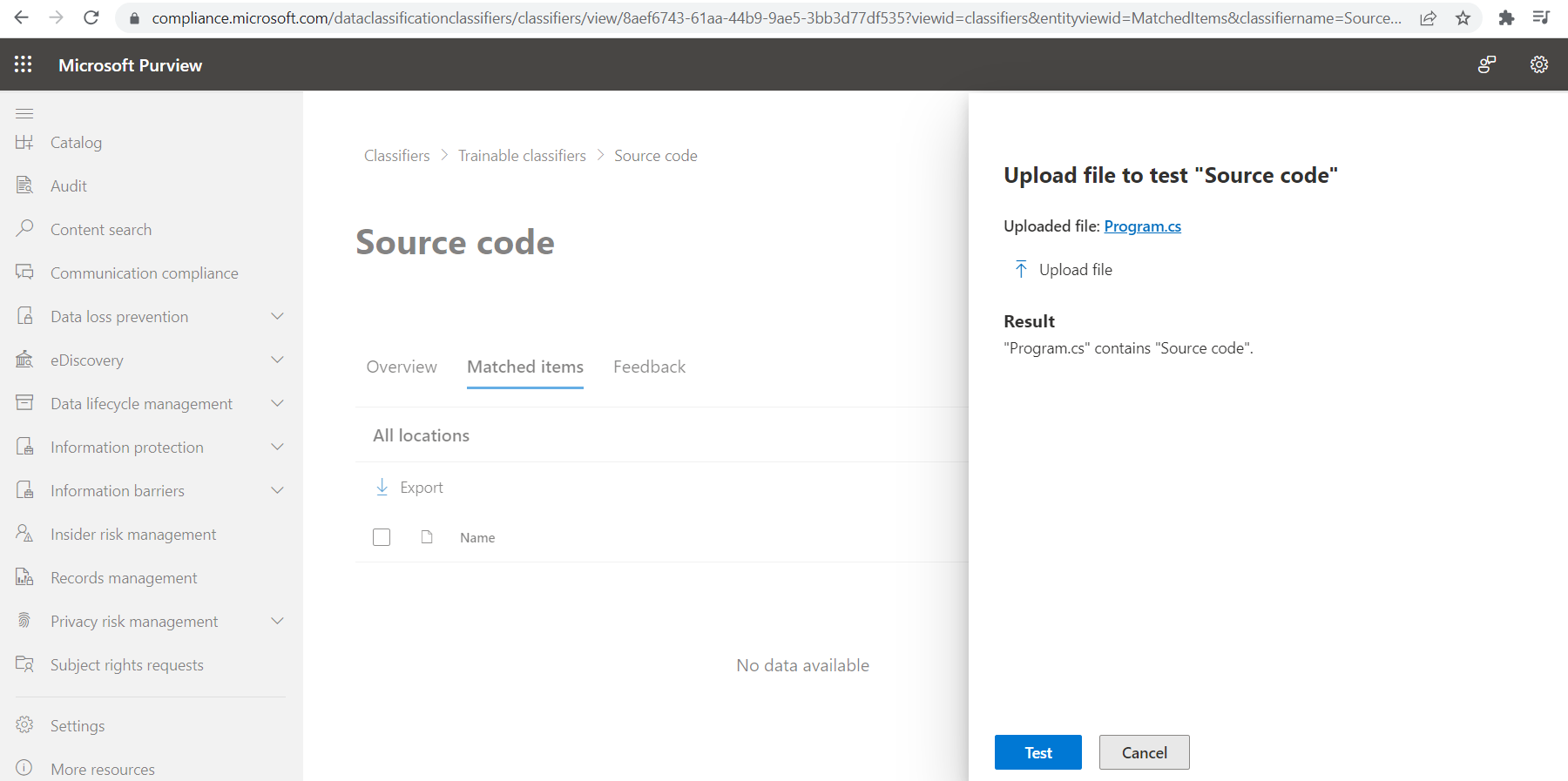Bookmark page with the star icon

point(1463,17)
